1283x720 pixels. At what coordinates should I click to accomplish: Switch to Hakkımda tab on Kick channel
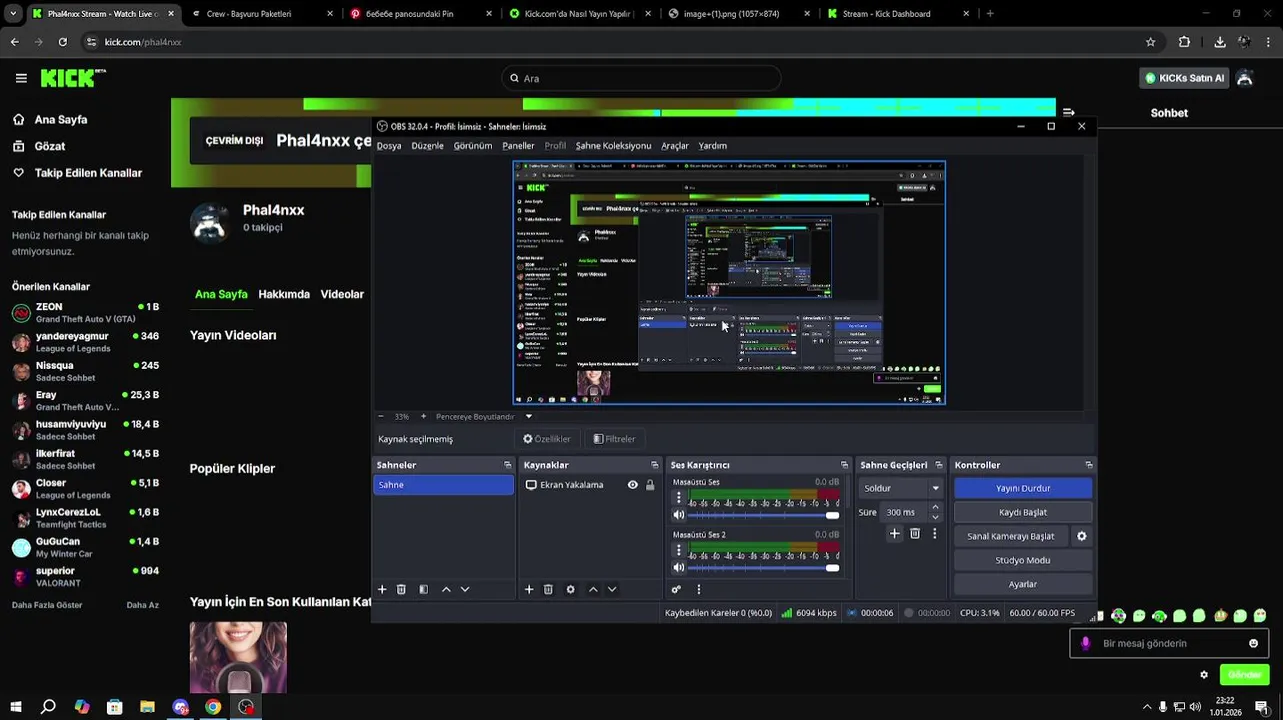point(284,295)
